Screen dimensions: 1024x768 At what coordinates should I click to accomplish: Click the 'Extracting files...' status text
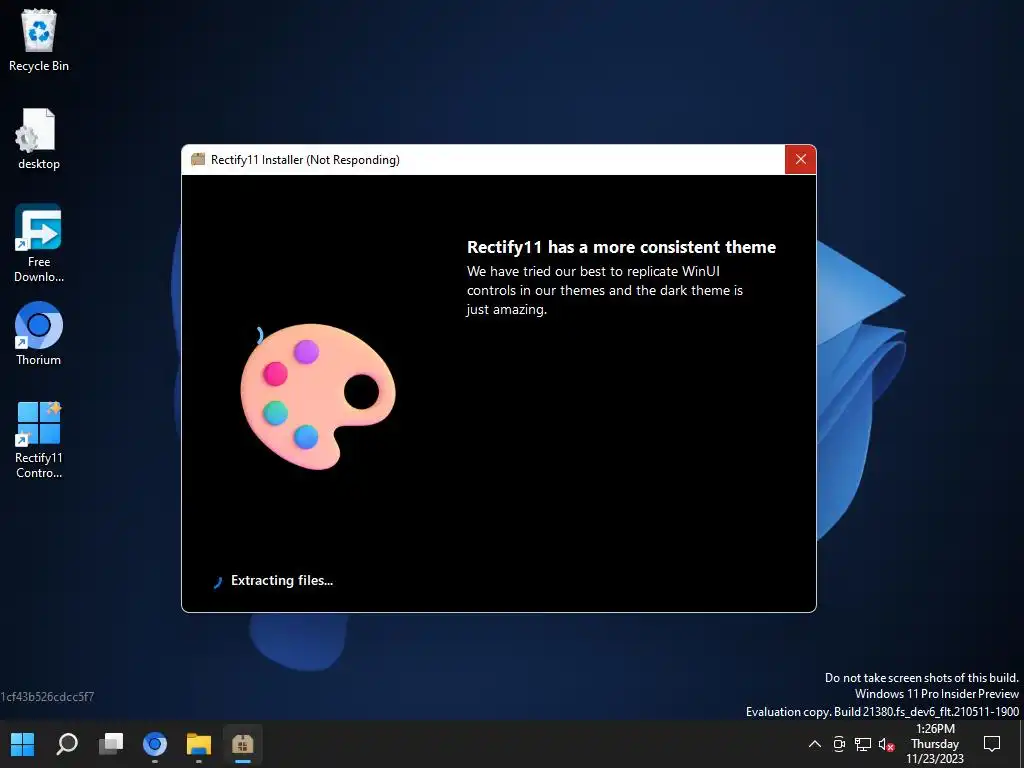coord(282,581)
